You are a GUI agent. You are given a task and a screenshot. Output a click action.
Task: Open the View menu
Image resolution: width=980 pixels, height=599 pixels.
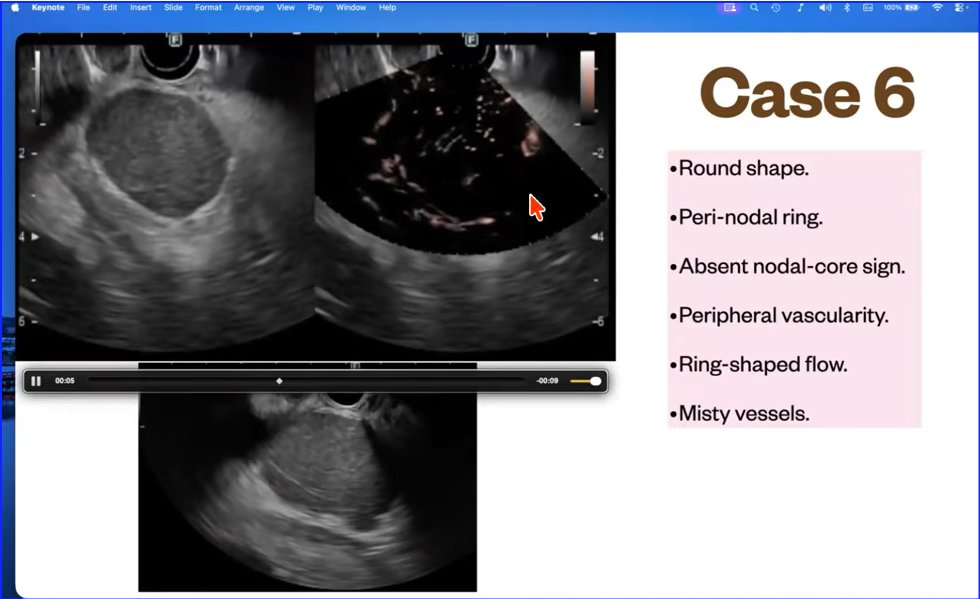(x=286, y=8)
